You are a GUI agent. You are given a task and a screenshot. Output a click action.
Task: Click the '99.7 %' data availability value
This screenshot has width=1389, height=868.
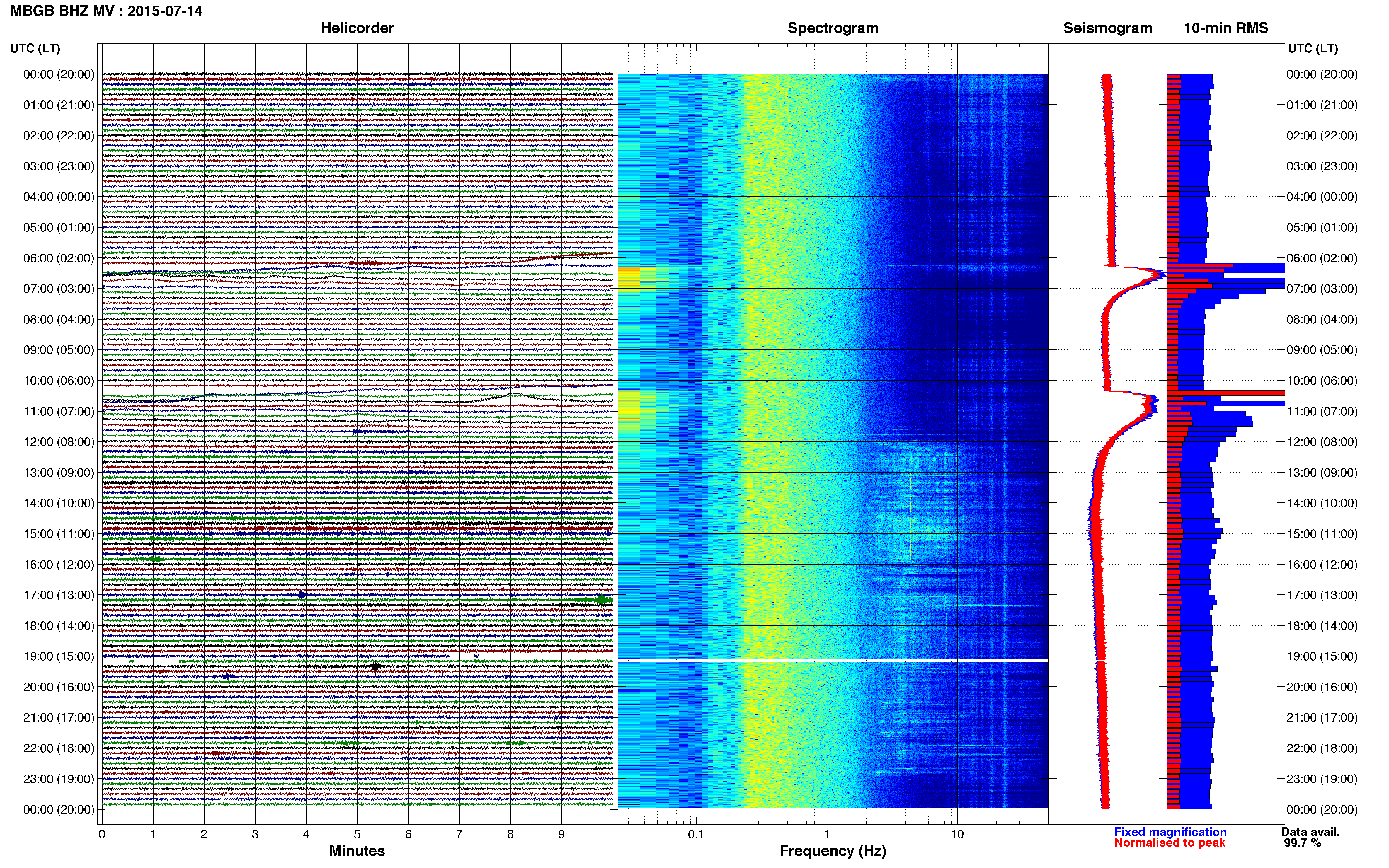tap(1303, 843)
